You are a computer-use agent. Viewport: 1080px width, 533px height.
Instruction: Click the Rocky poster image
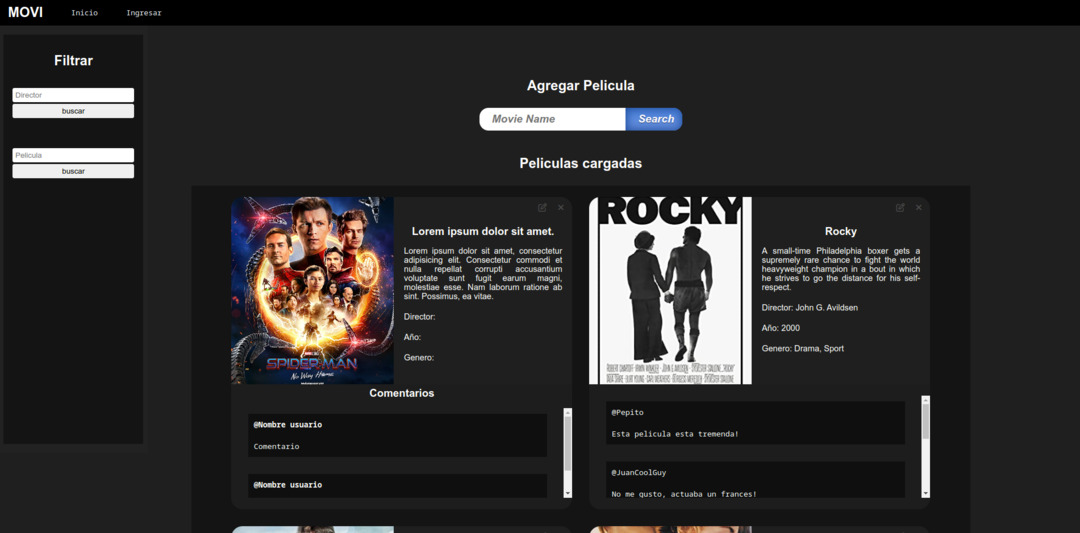click(670, 291)
